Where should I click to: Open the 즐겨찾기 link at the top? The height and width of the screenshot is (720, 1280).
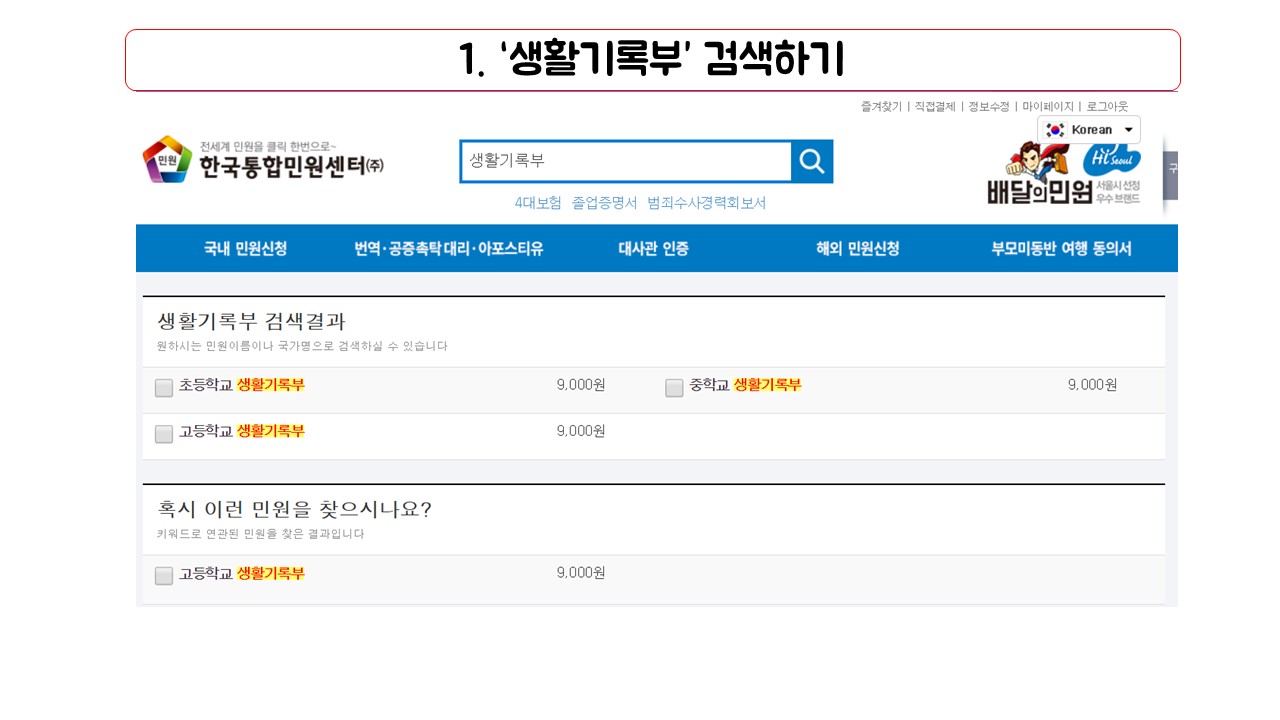click(x=881, y=106)
